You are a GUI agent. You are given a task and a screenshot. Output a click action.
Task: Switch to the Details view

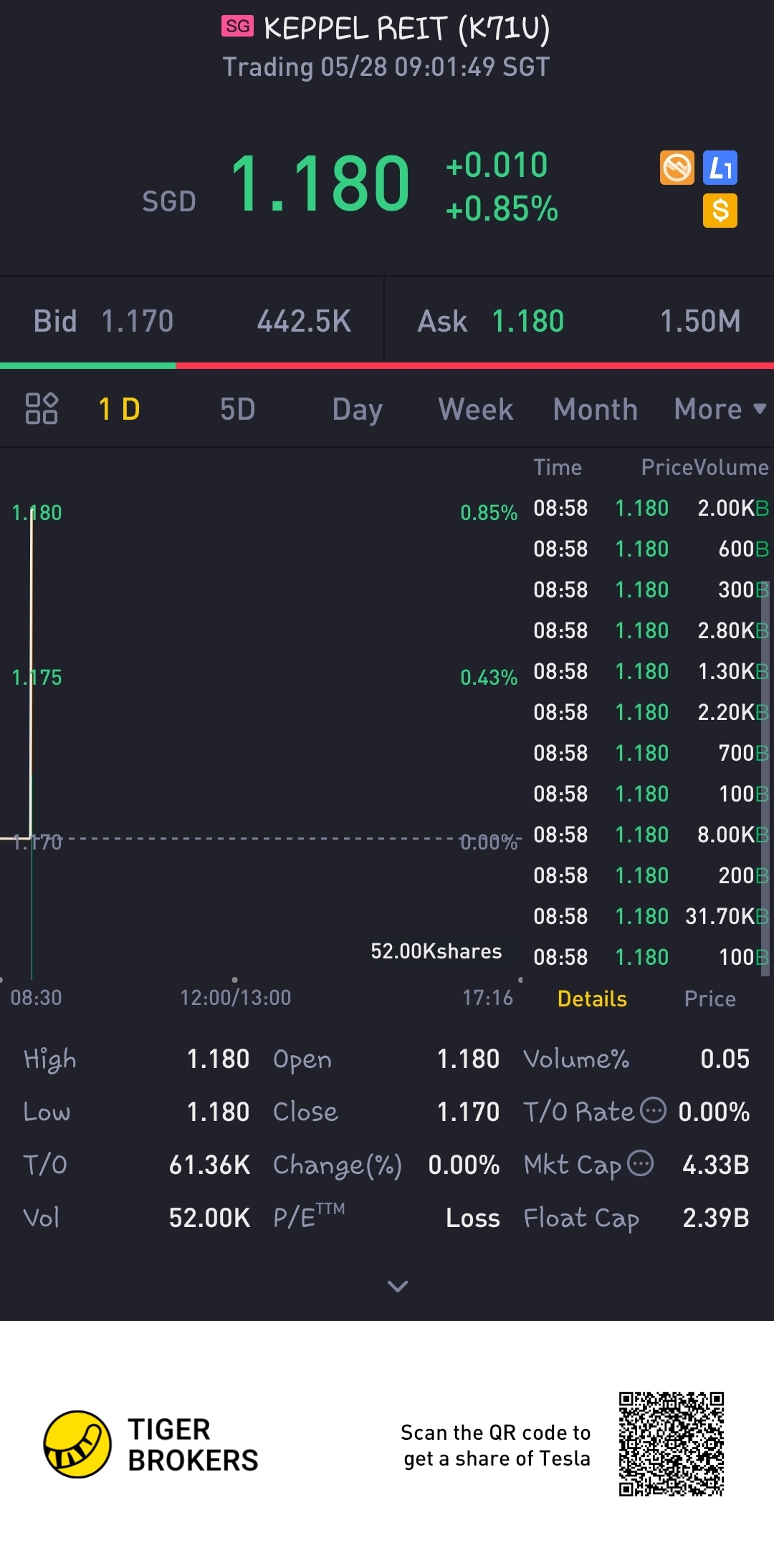coord(592,999)
